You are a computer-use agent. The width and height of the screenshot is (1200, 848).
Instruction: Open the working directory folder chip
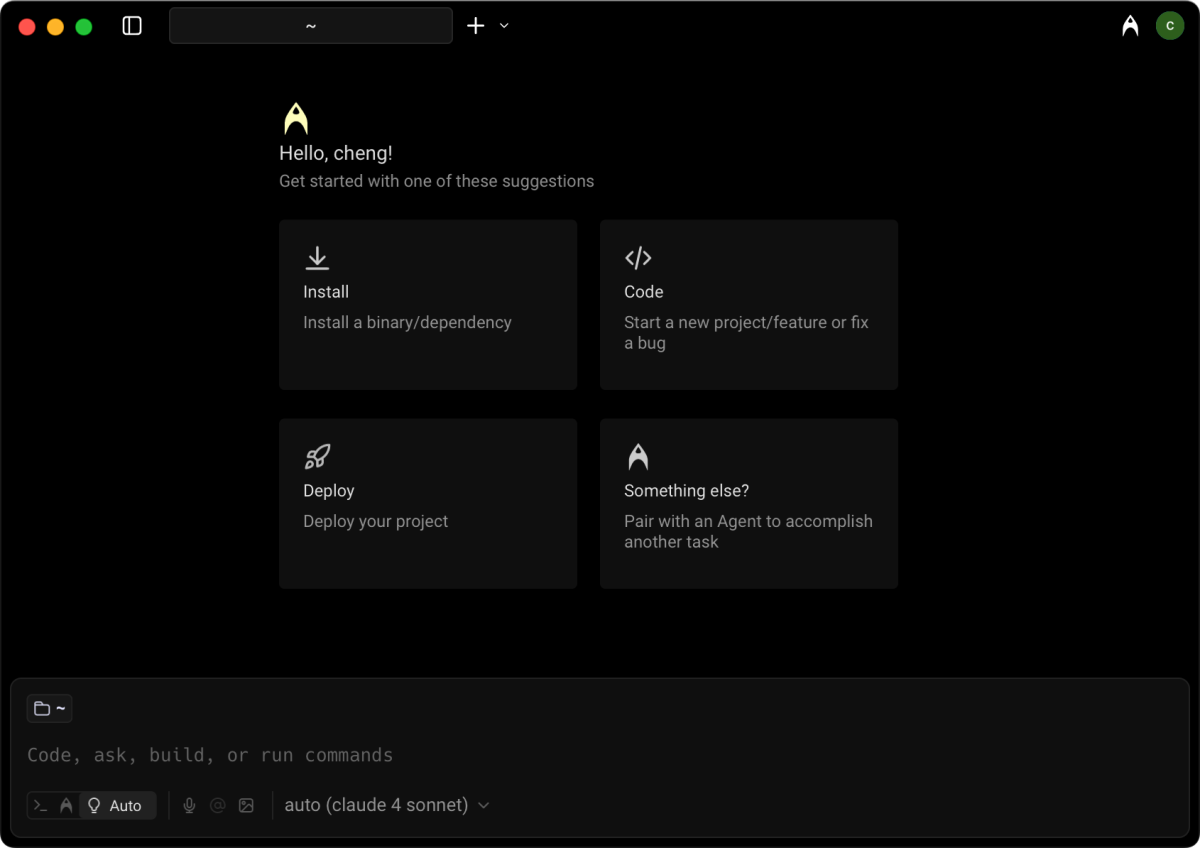point(49,708)
